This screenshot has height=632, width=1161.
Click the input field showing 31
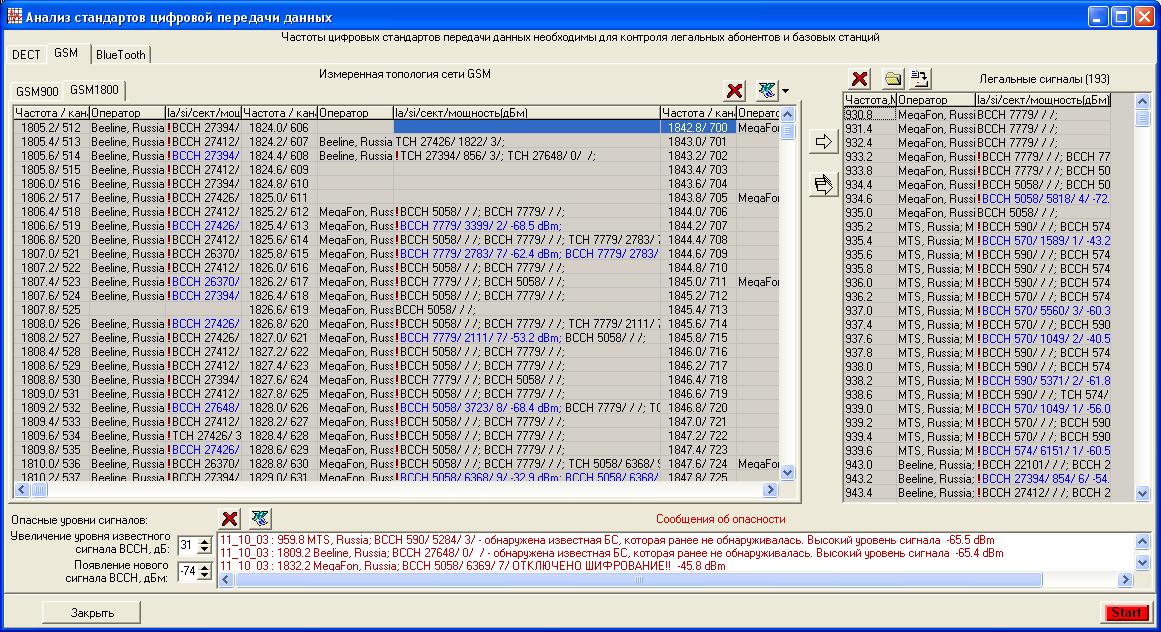click(x=188, y=545)
